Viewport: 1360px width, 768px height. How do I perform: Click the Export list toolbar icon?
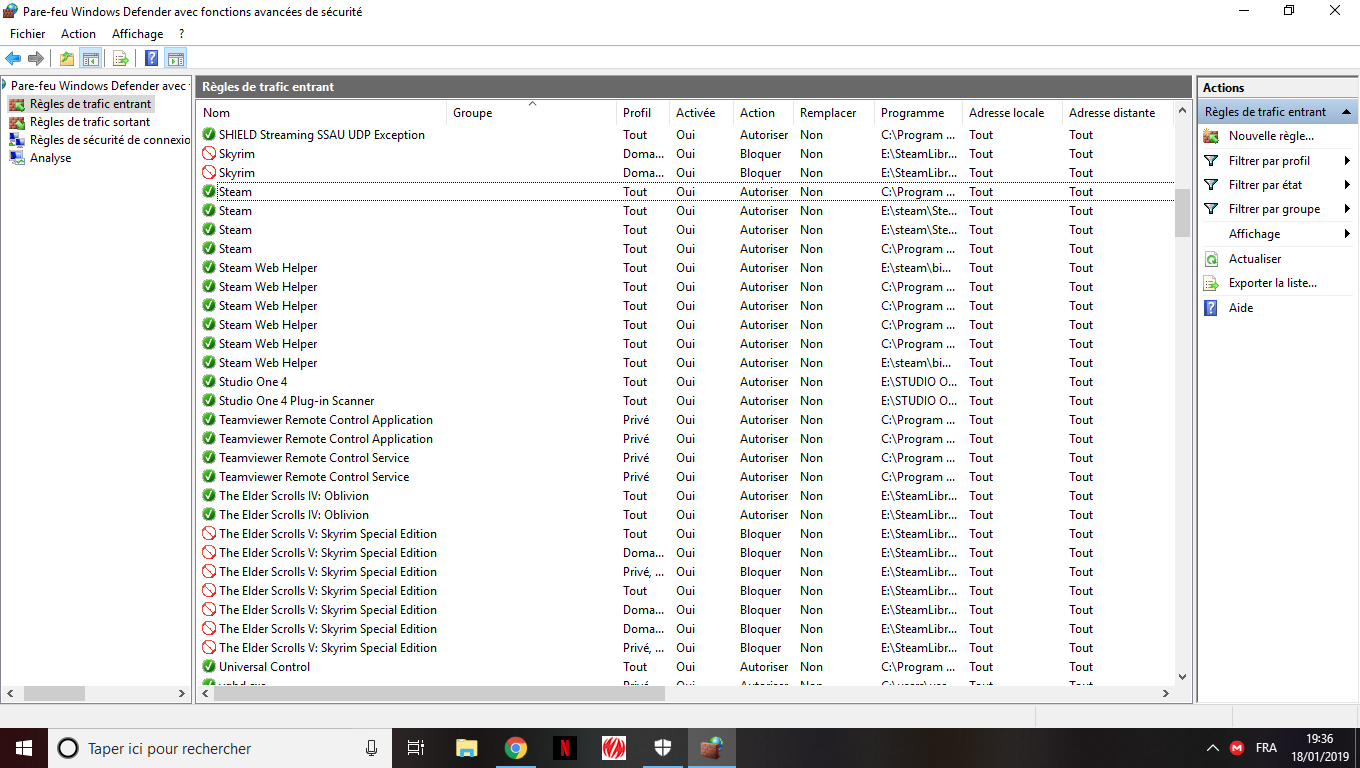121,58
